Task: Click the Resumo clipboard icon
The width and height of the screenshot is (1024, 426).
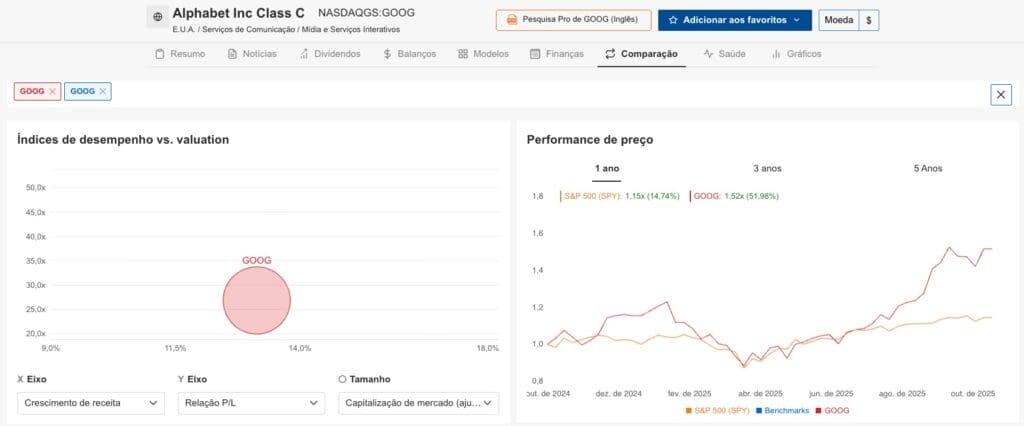Action: tap(159, 54)
